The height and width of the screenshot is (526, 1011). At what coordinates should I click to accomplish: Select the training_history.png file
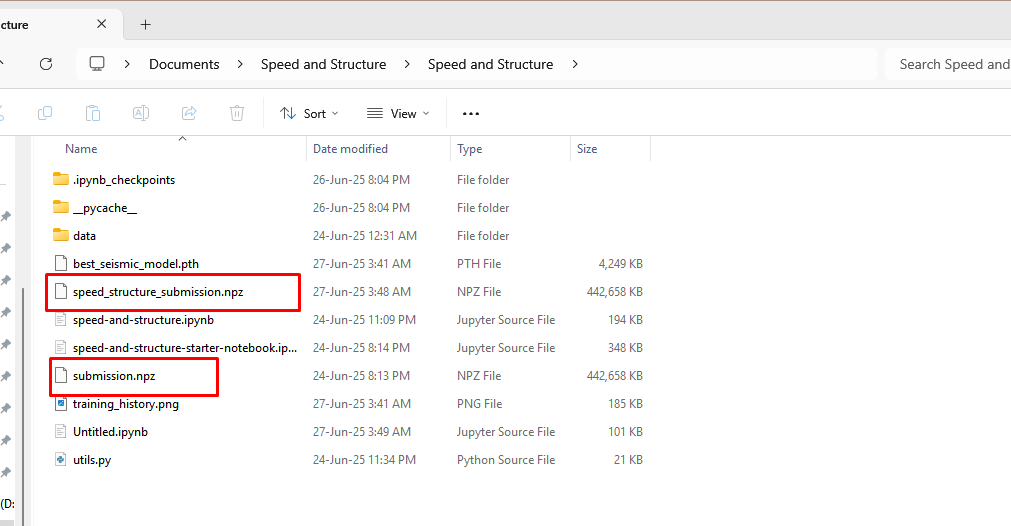click(125, 404)
